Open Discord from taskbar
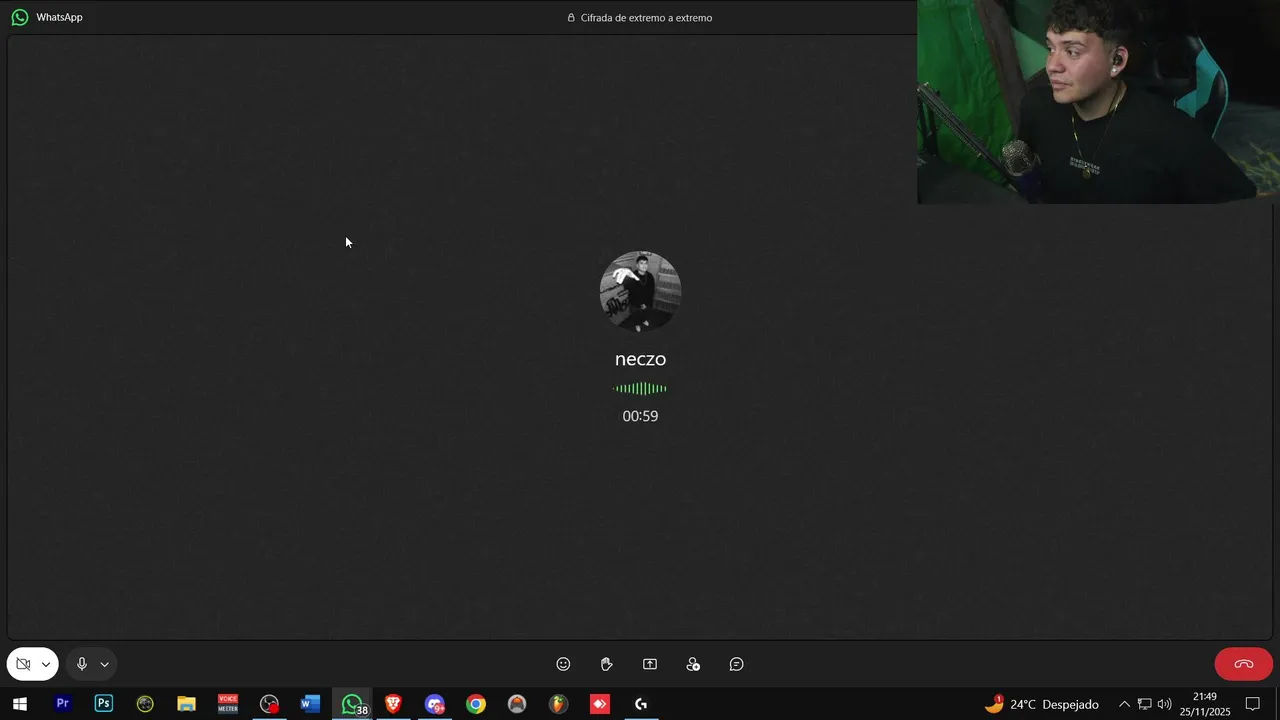Image resolution: width=1280 pixels, height=720 pixels. tap(434, 704)
